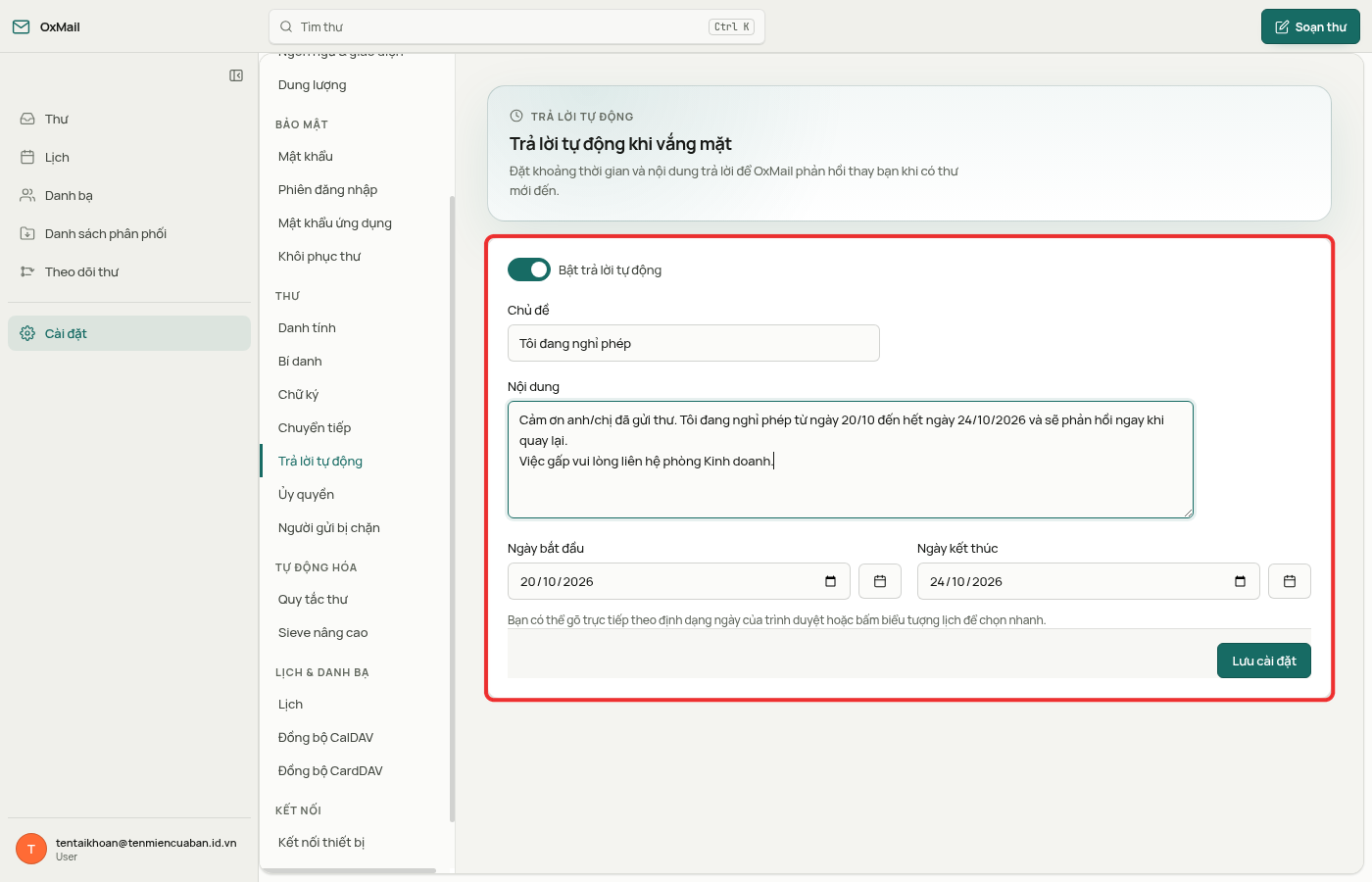1372x882 pixels.
Task: Click the Soạn thư compose button
Action: 1310,26
